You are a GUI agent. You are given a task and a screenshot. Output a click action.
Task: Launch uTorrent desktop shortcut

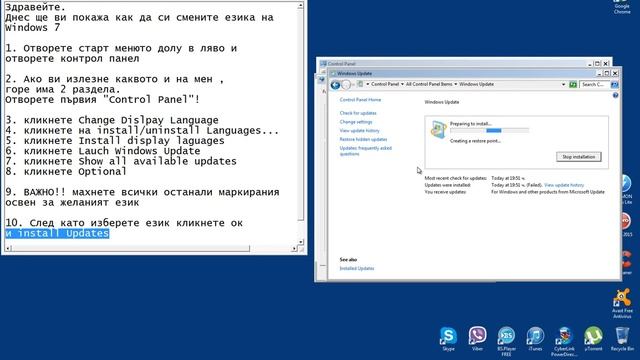point(593,339)
